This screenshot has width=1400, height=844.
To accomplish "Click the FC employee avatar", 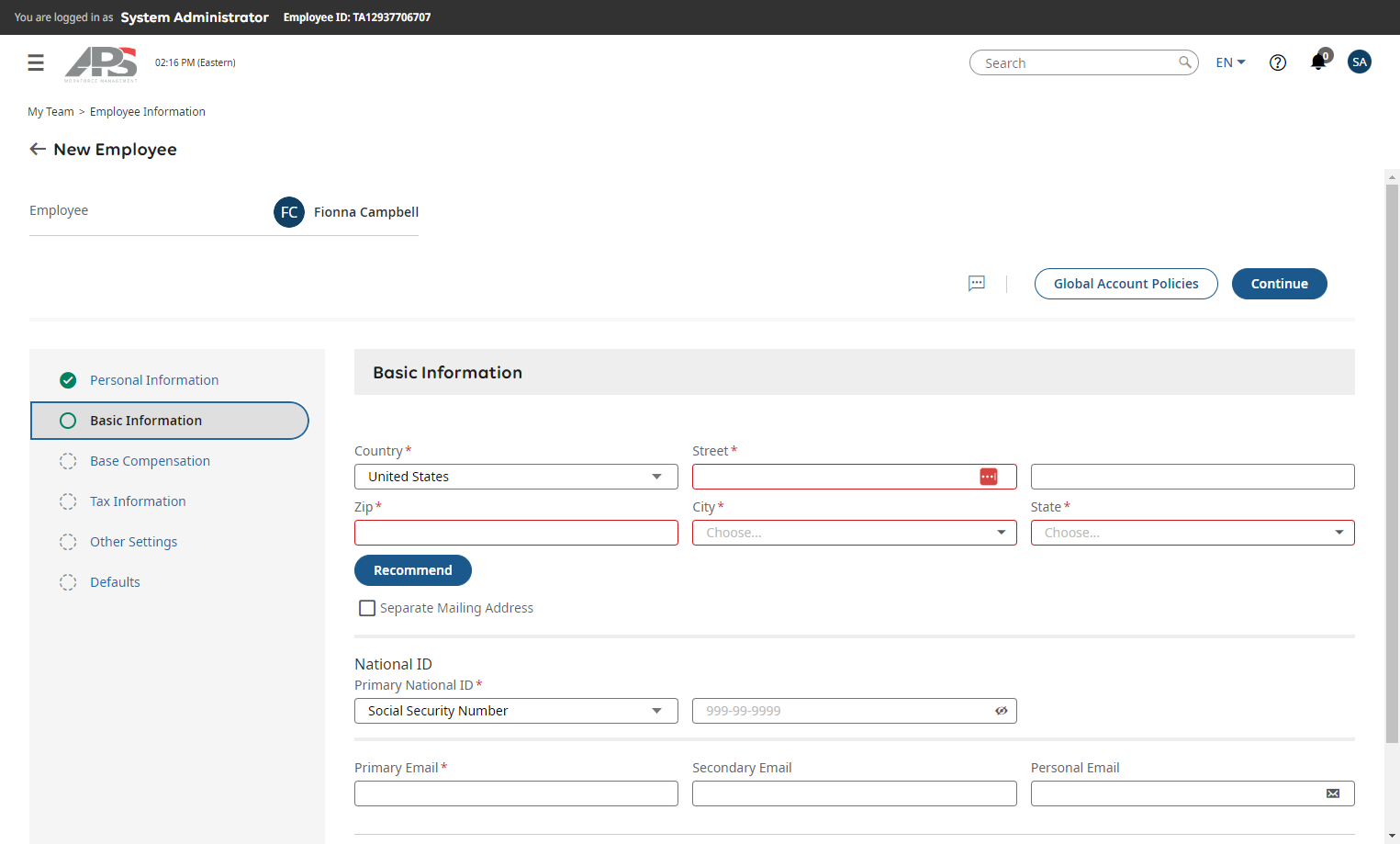I will pos(289,212).
